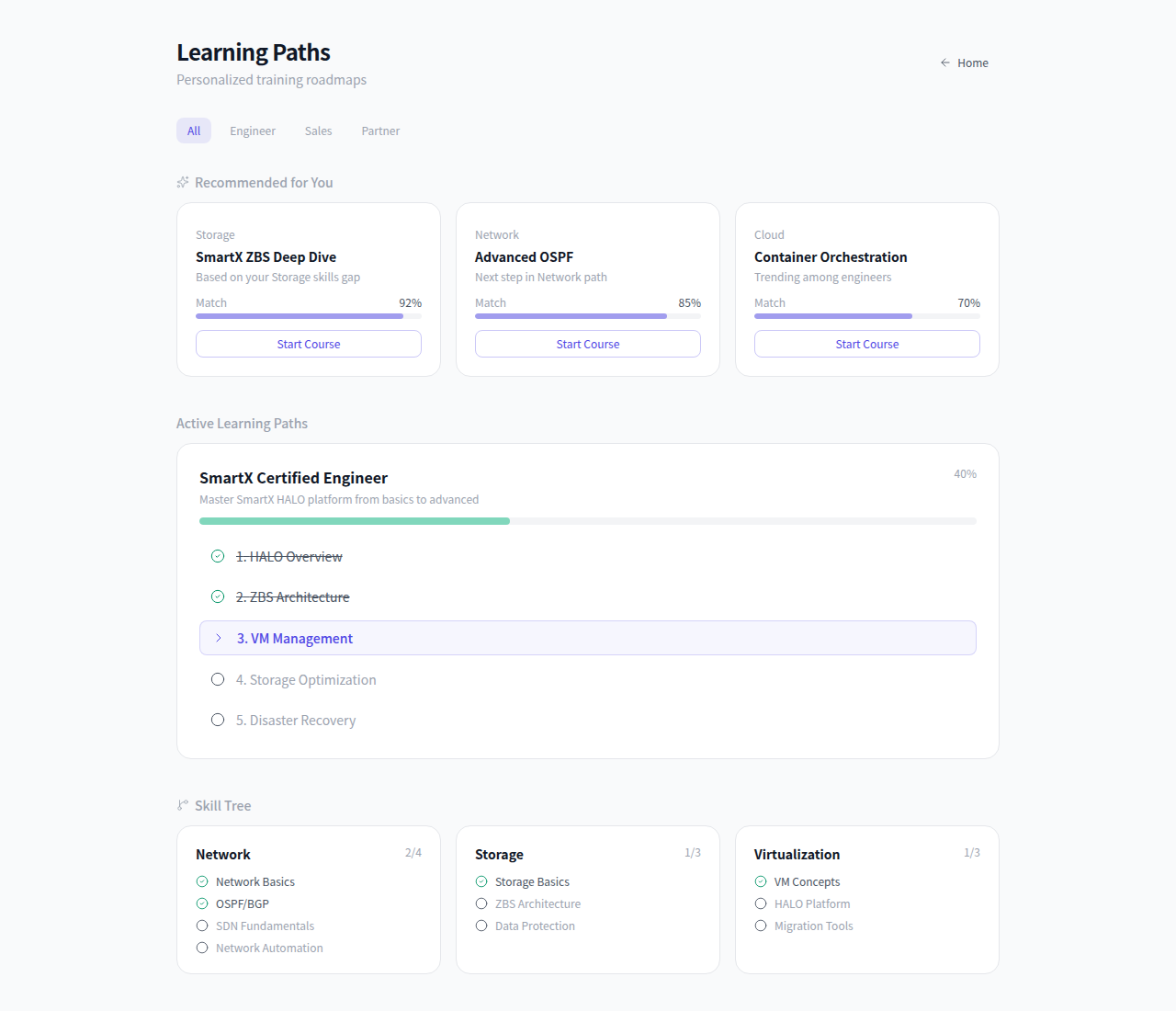Click the check icon next to VM Concepts
The image size is (1176, 1011).
[x=761, y=881]
